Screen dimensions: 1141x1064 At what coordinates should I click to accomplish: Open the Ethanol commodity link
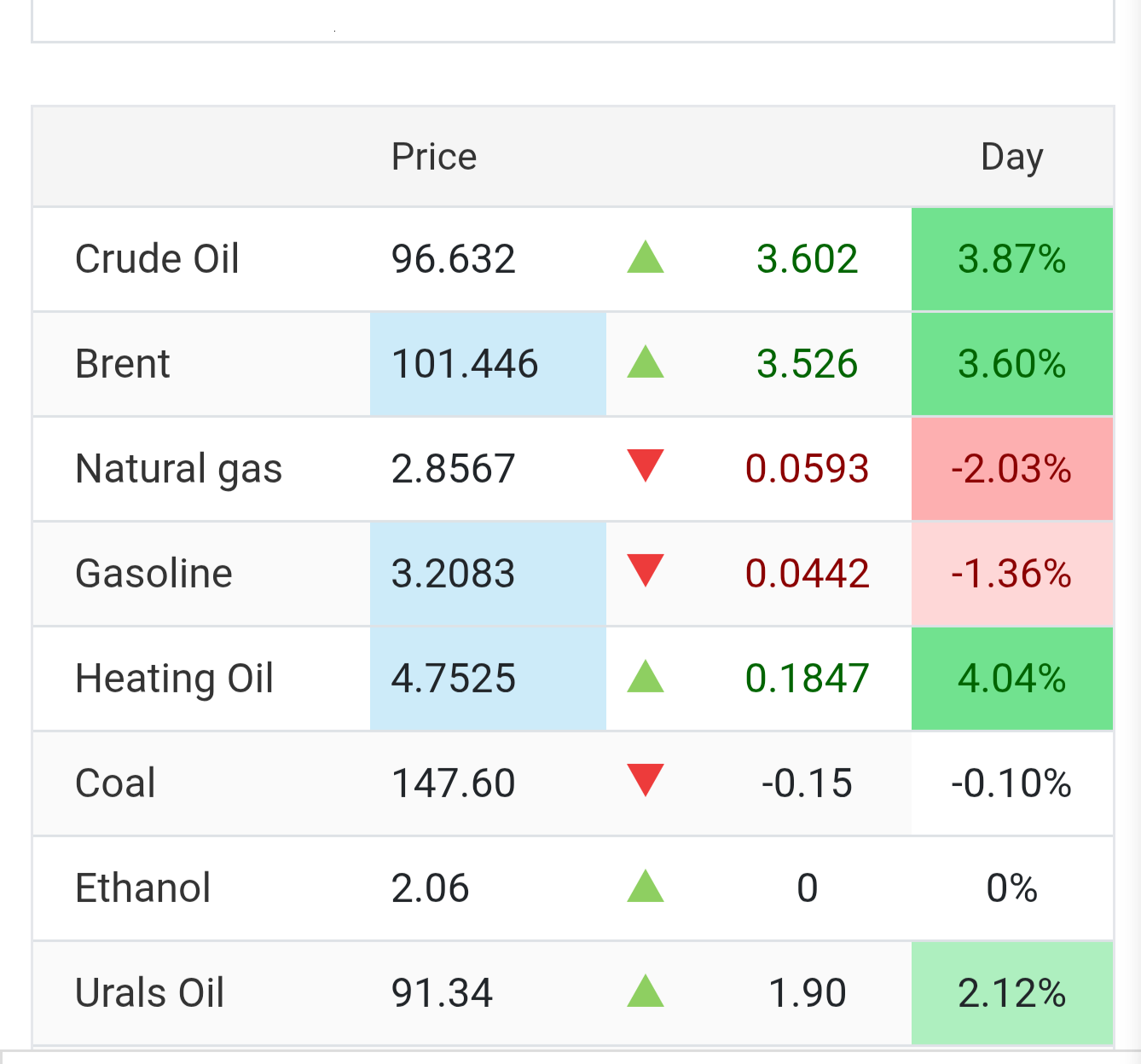point(142,888)
